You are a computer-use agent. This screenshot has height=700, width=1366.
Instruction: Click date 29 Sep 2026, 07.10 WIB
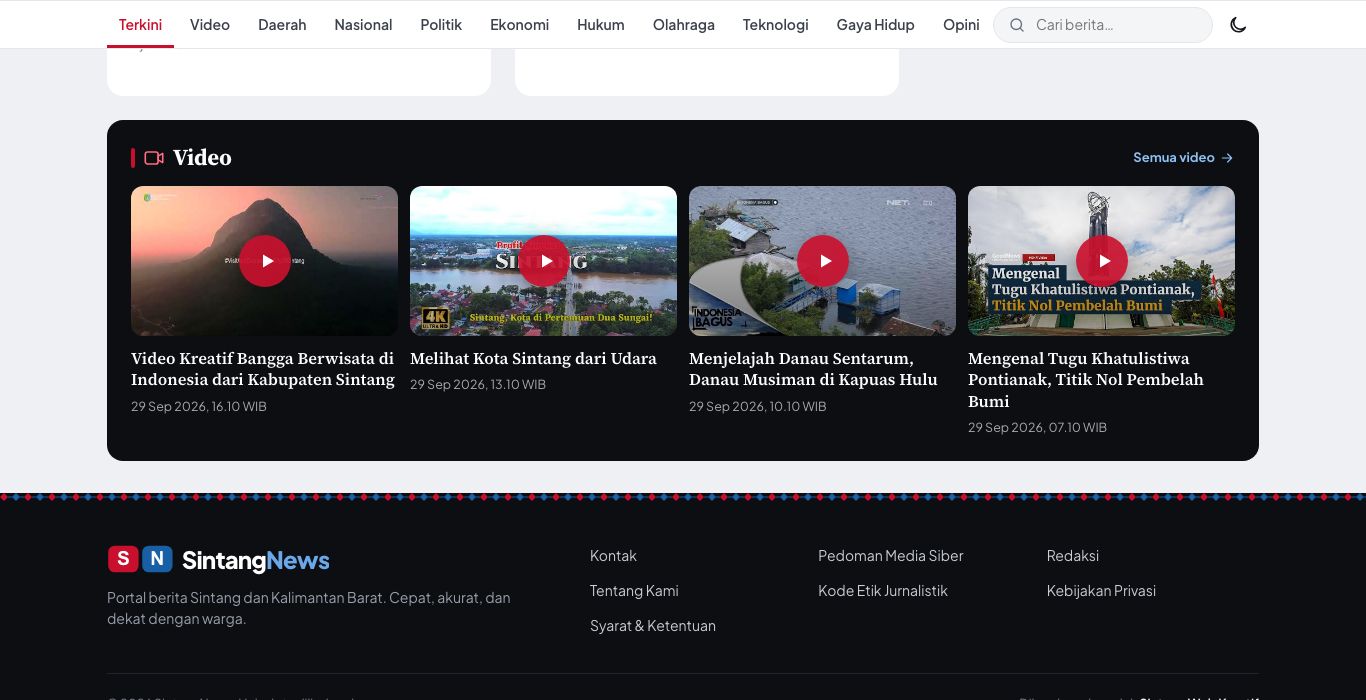pos(1037,428)
